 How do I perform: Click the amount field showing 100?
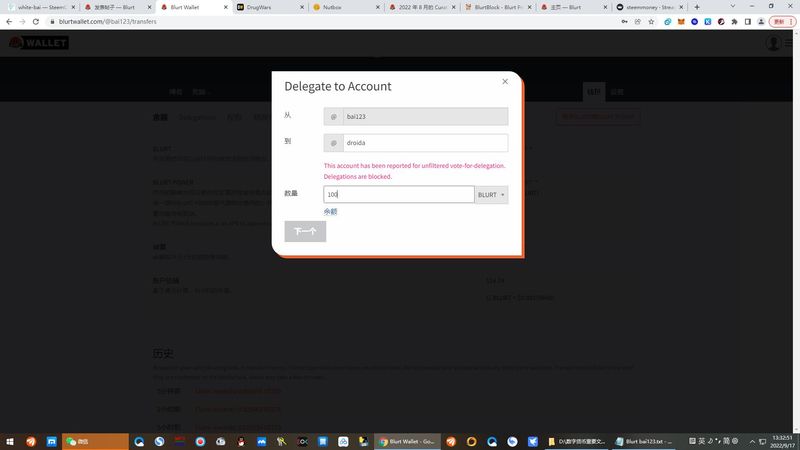(x=398, y=195)
